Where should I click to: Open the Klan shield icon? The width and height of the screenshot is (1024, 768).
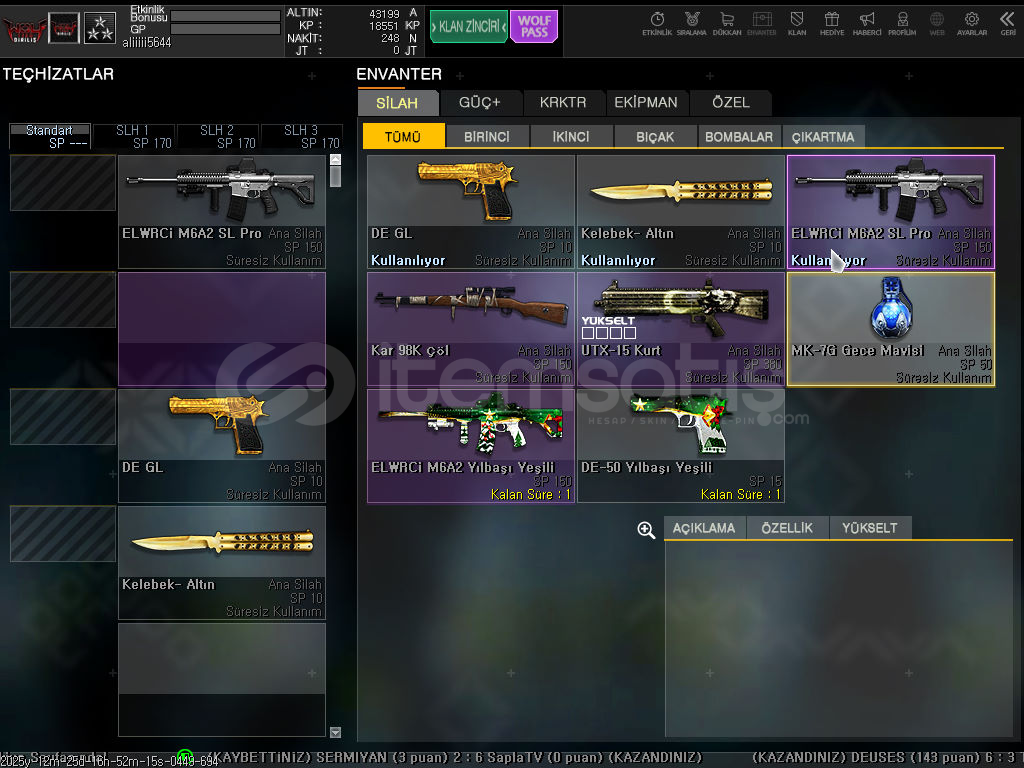(x=797, y=24)
